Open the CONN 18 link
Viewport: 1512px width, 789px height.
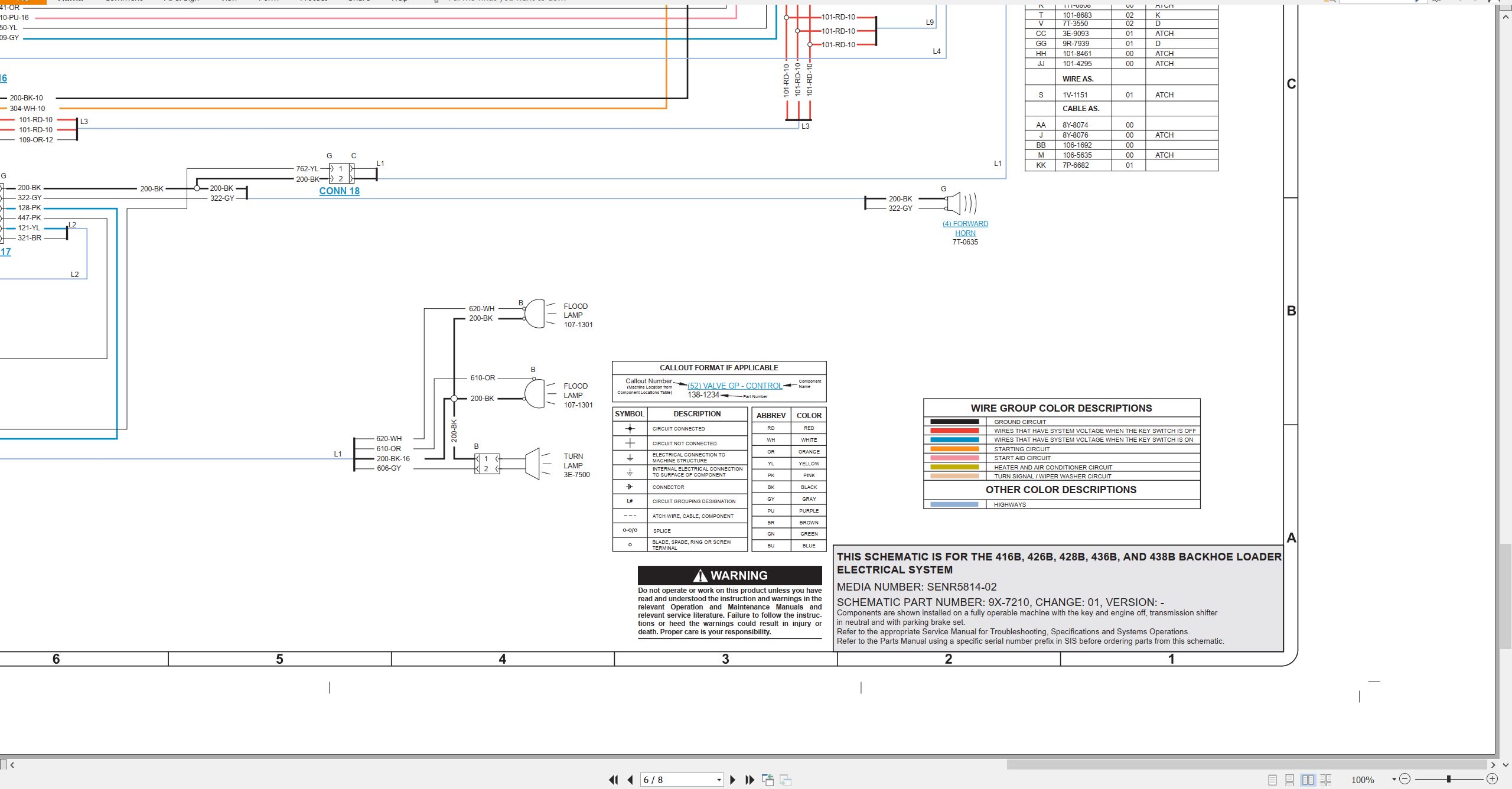pyautogui.click(x=339, y=191)
